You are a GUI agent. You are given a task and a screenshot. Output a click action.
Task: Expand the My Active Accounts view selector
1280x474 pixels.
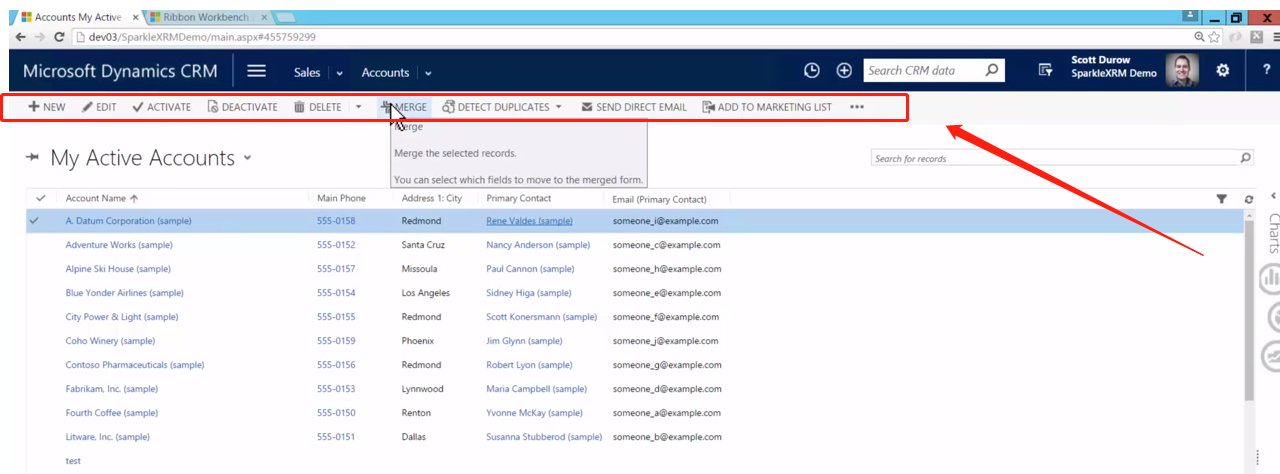(x=247, y=158)
